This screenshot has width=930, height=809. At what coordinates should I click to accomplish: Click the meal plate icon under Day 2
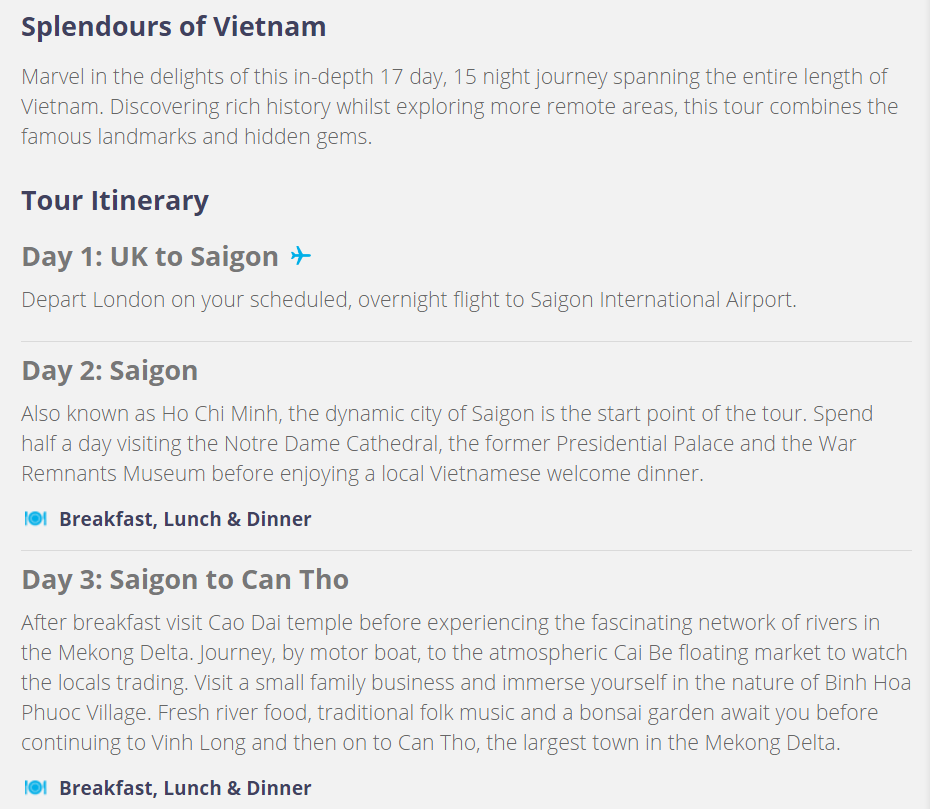36,519
